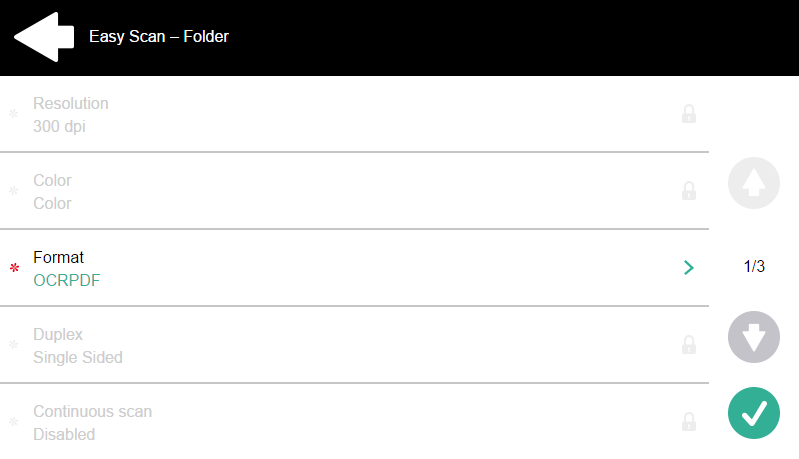Click the Duplex lock icon
Image resolution: width=799 pixels, height=459 pixels.
[x=689, y=345]
